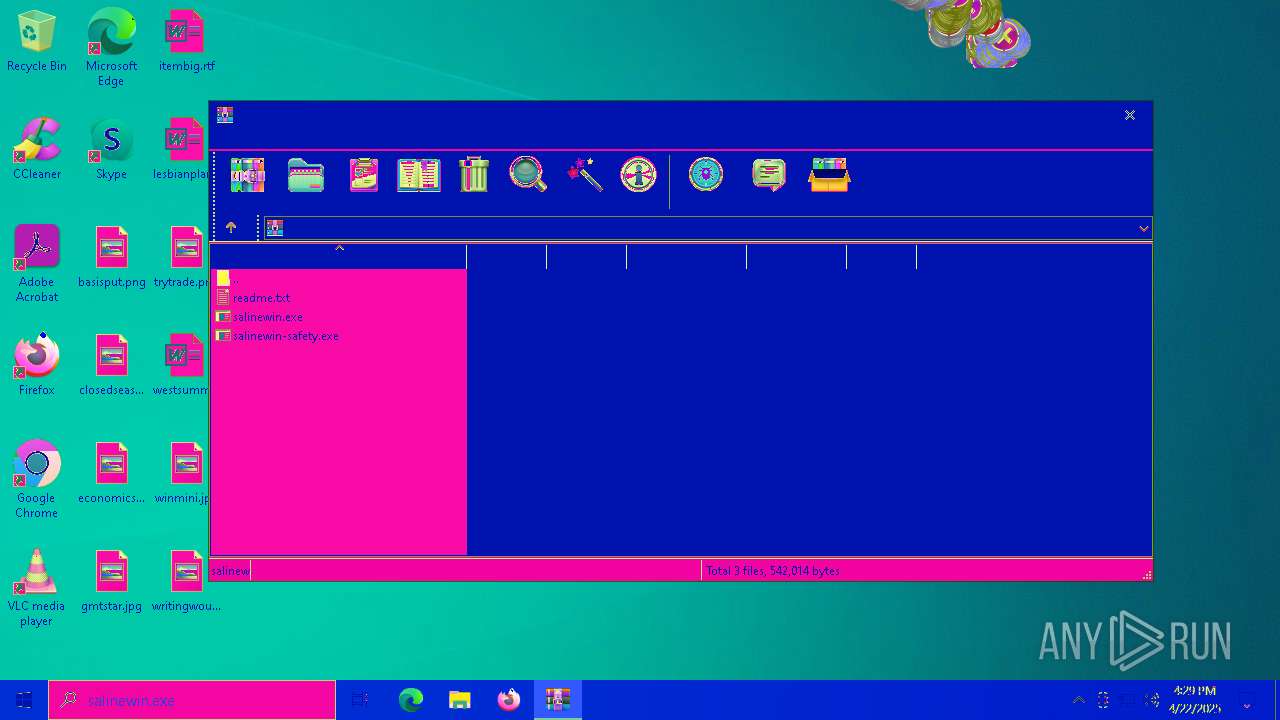Open the VLC media player shortcut
This screenshot has width=1280, height=720.
[x=37, y=587]
